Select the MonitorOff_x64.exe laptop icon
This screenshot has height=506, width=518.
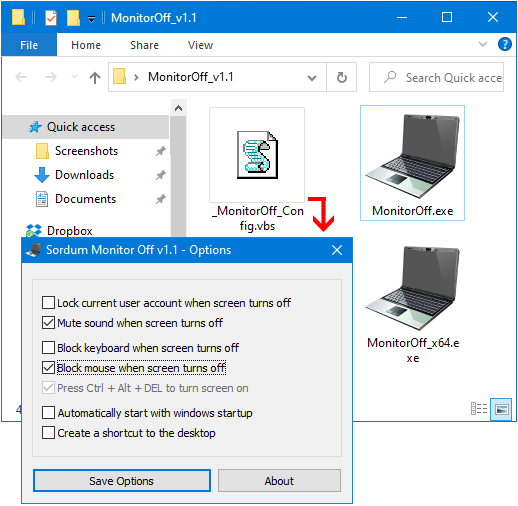point(412,289)
